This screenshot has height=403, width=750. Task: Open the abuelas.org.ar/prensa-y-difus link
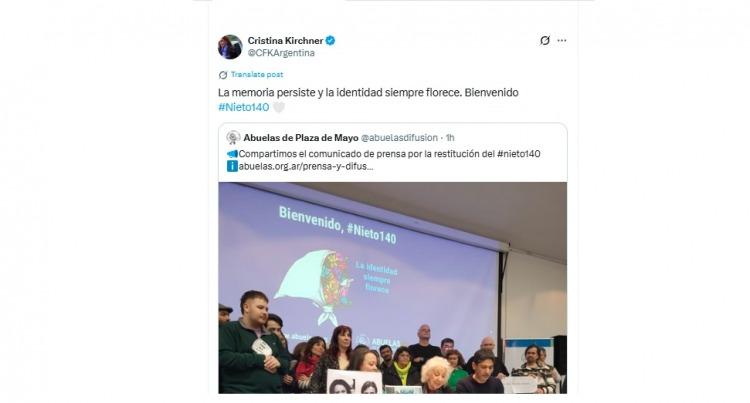pos(306,166)
